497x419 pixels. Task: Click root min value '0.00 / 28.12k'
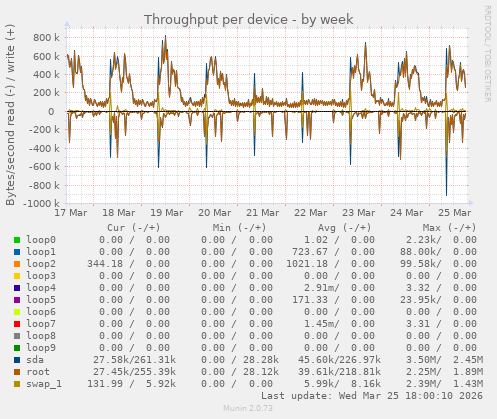240,372
